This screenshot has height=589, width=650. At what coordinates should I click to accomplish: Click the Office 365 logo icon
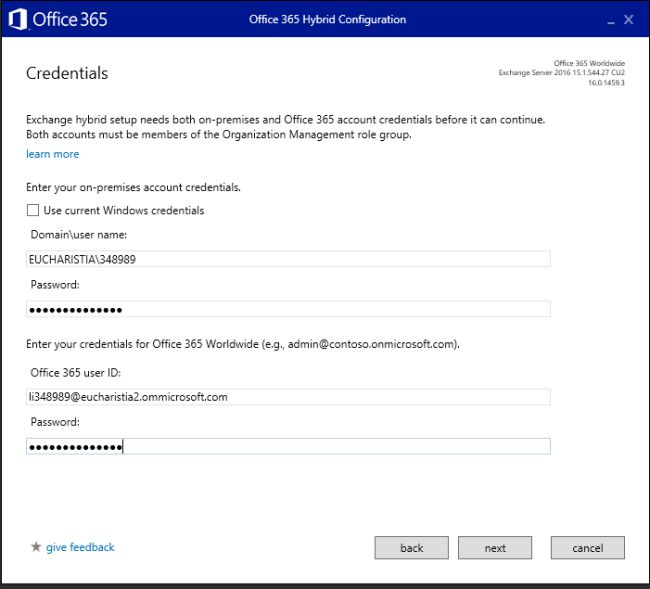click(x=18, y=19)
